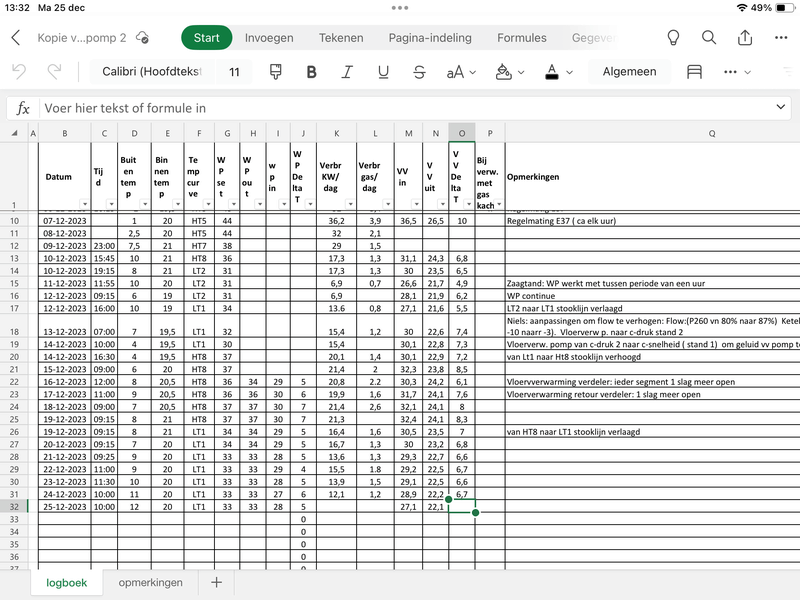Open the search magnifier icon

(x=709, y=38)
